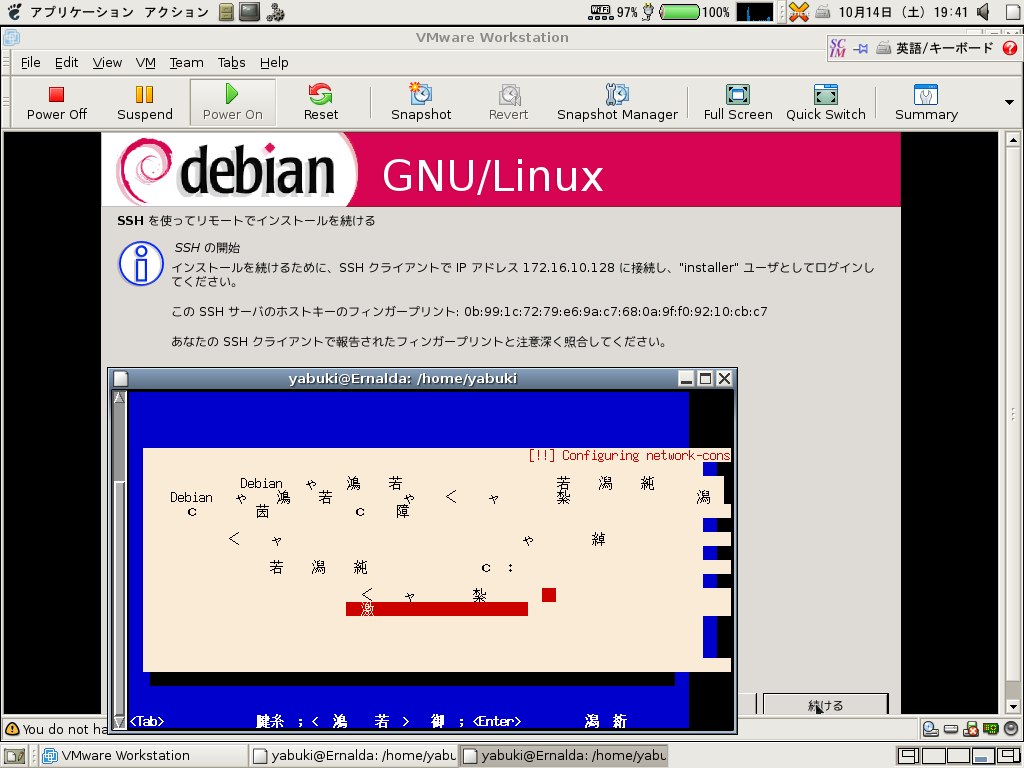Click the network adapter status icon
The height and width of the screenshot is (768, 1024).
coord(991,729)
